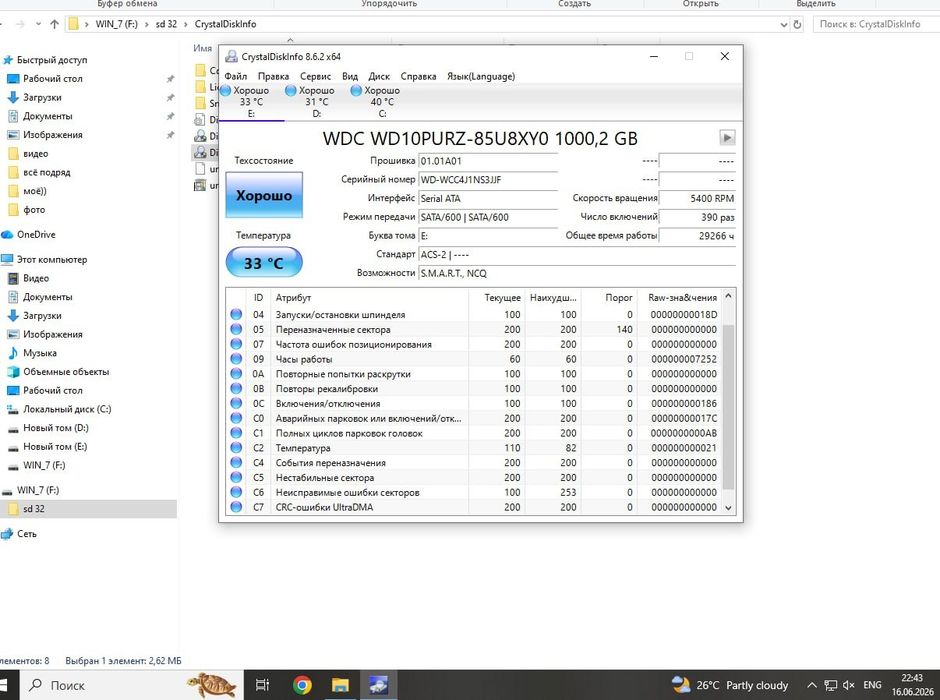Click the status orb for attribute 0A
The image size is (940, 700).
click(236, 373)
